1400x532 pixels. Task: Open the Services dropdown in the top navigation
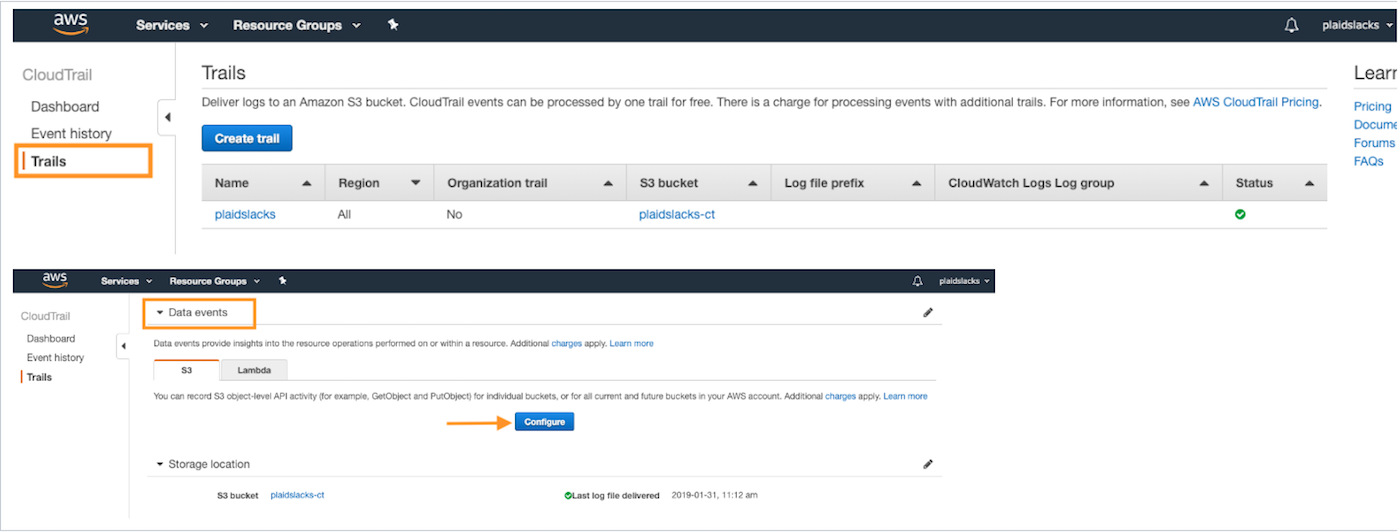pos(172,25)
